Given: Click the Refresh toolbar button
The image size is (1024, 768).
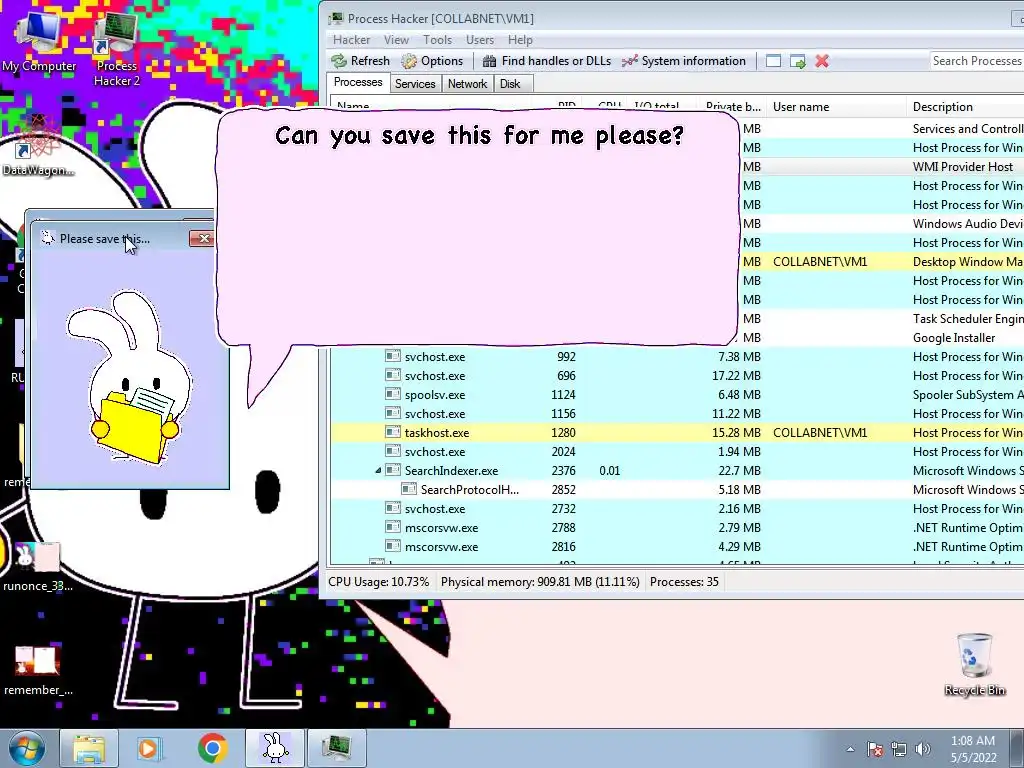Looking at the screenshot, I should coord(360,61).
